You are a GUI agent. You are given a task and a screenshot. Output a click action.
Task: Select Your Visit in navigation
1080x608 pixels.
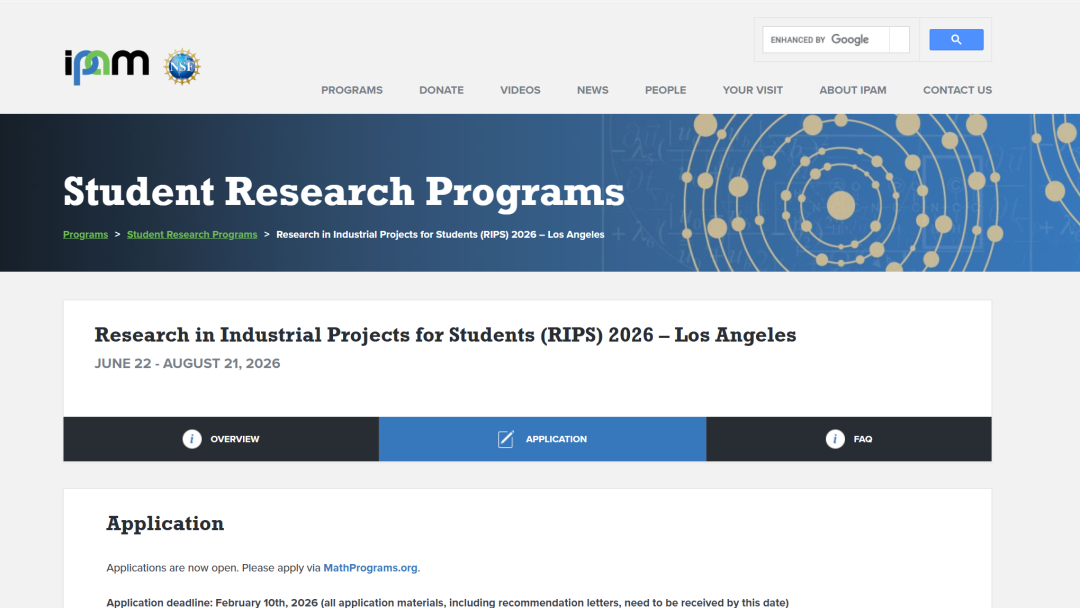752,90
